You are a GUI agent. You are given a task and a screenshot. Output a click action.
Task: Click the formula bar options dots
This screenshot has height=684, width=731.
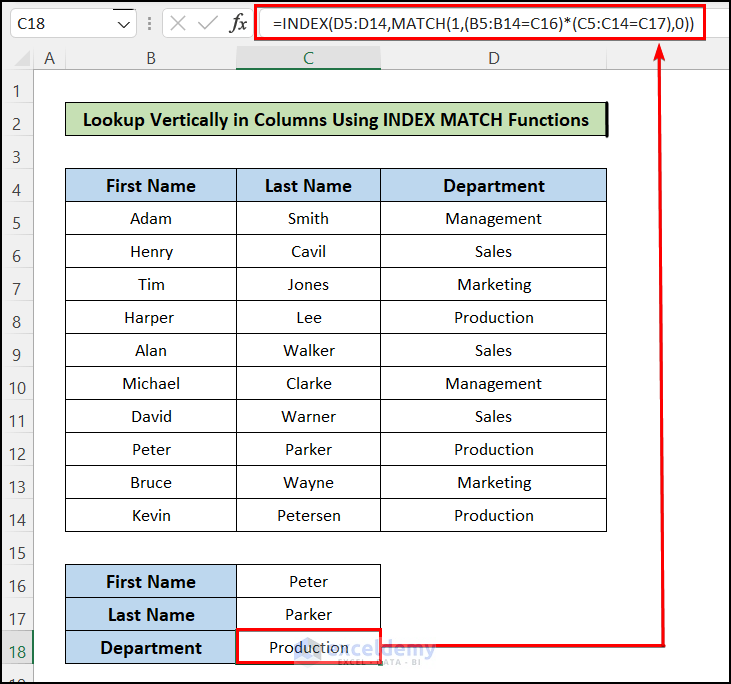(x=149, y=24)
